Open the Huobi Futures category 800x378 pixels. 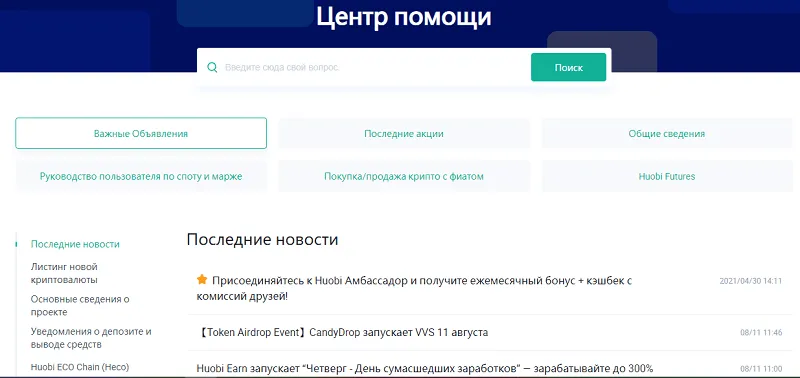667,177
